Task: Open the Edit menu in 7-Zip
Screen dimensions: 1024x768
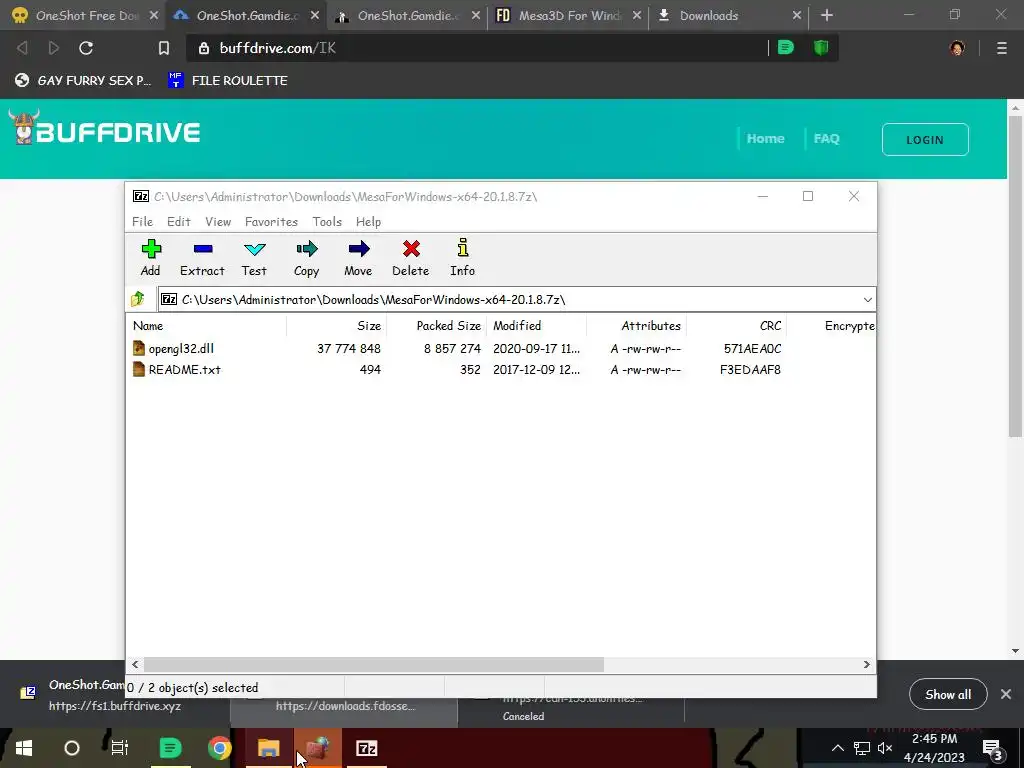Action: pyautogui.click(x=178, y=221)
